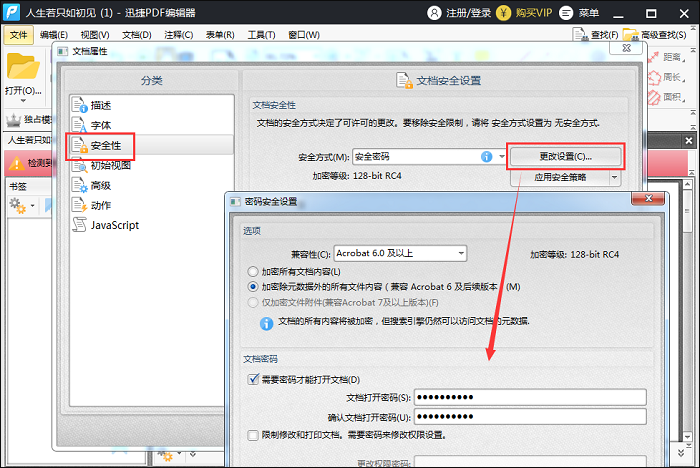Click the 注册/登录 link
The image size is (700, 468).
coord(468,13)
